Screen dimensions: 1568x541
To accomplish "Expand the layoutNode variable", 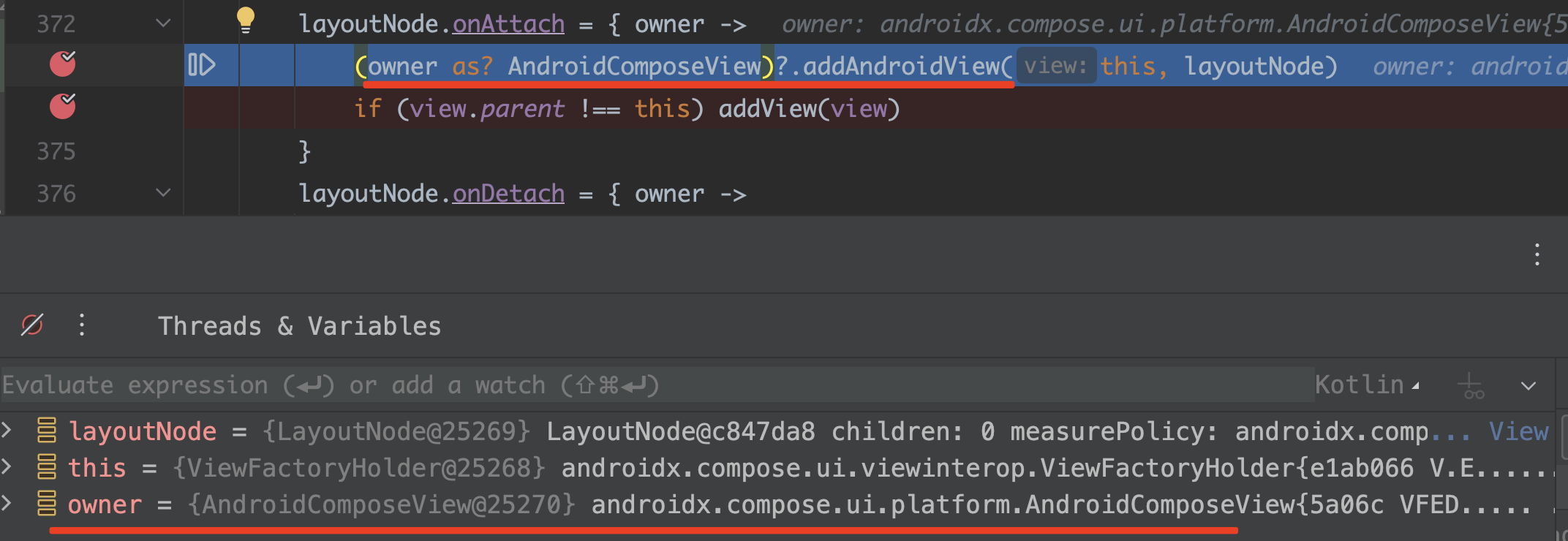I will coord(7,430).
